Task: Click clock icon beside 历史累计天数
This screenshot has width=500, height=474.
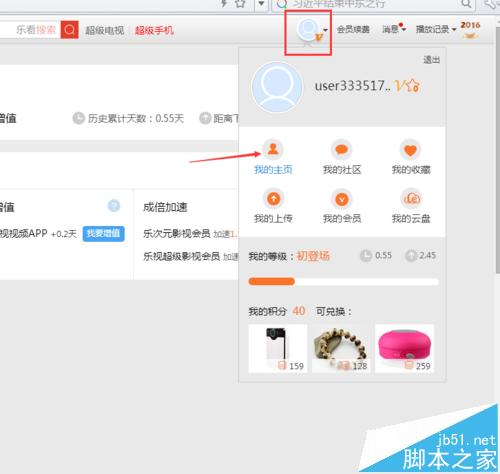Action: coord(79,118)
